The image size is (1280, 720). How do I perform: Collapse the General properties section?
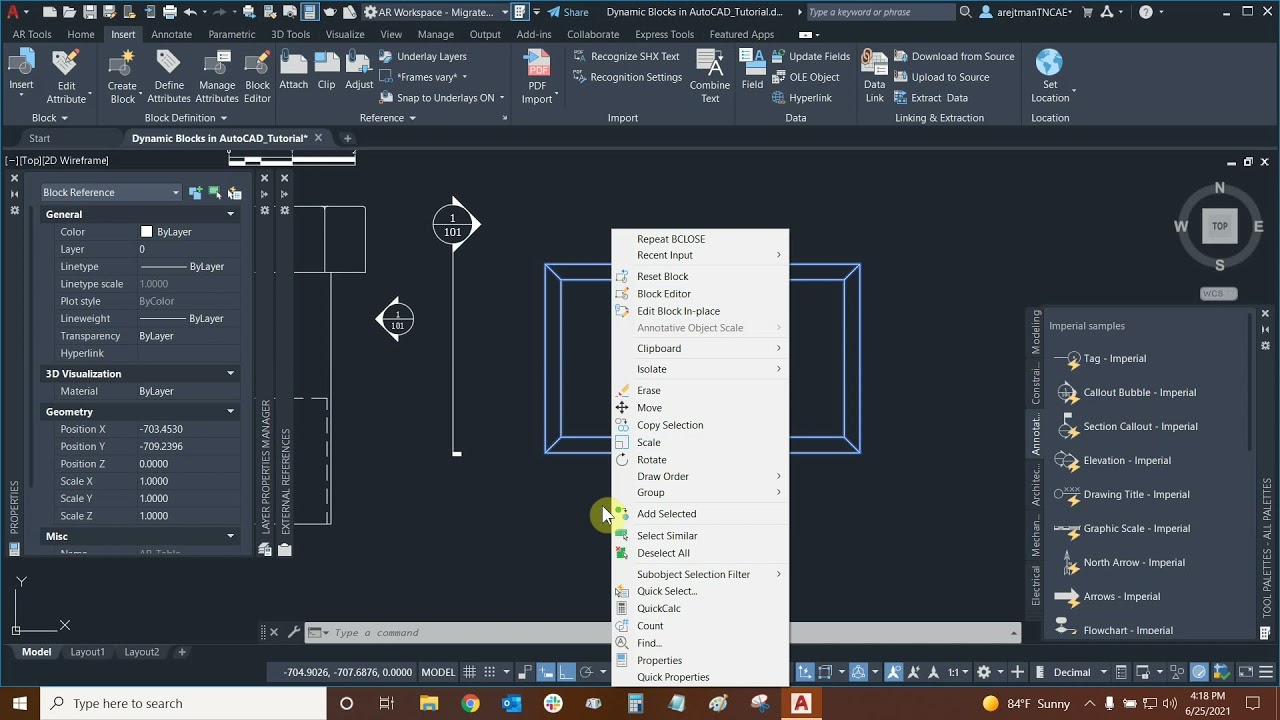(230, 214)
